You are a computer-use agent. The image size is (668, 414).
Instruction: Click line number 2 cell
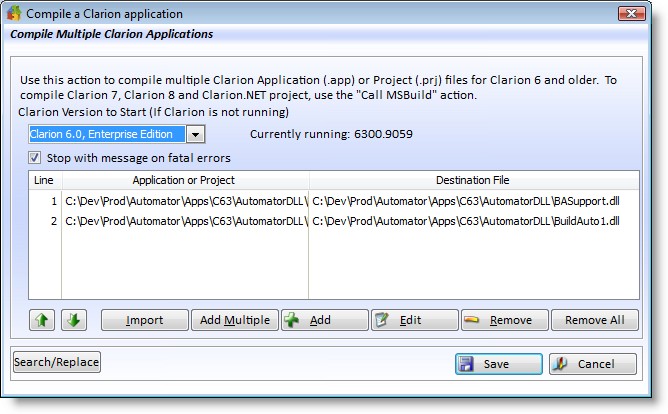(x=45, y=221)
